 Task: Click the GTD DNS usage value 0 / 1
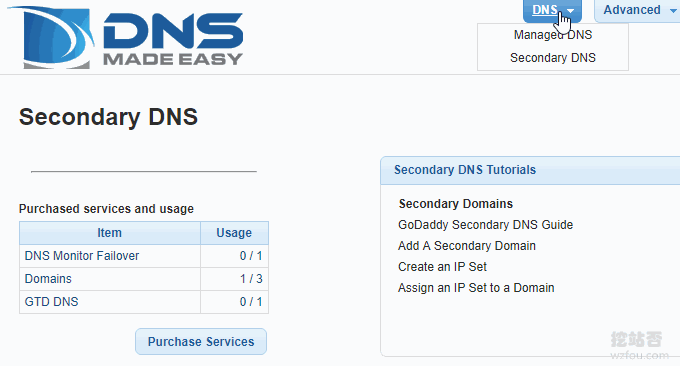pos(251,302)
